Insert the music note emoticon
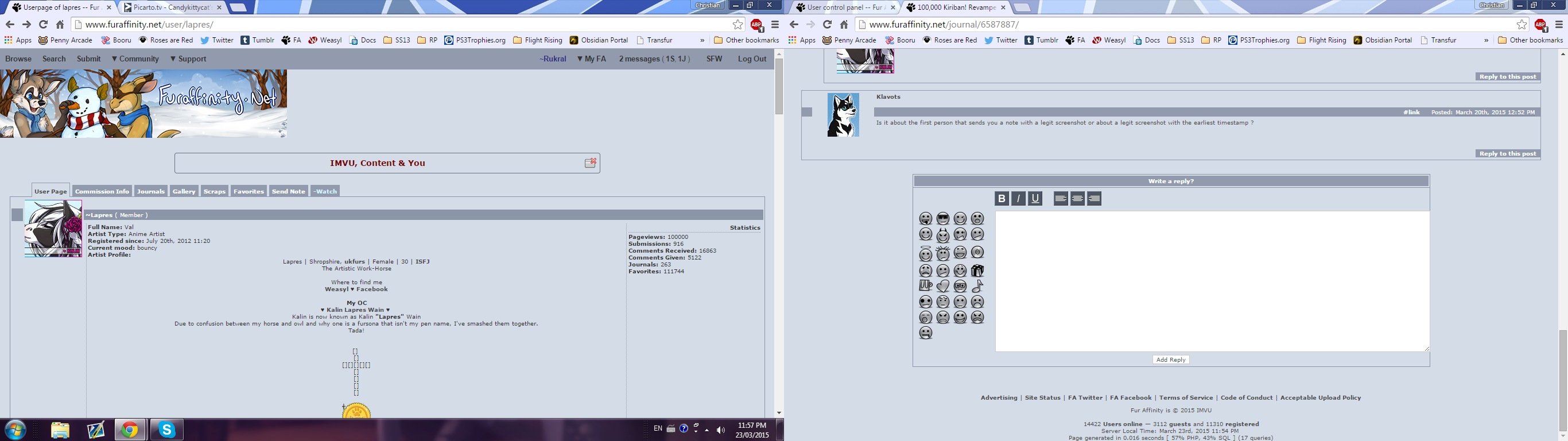The image size is (1568, 441). pos(977,286)
